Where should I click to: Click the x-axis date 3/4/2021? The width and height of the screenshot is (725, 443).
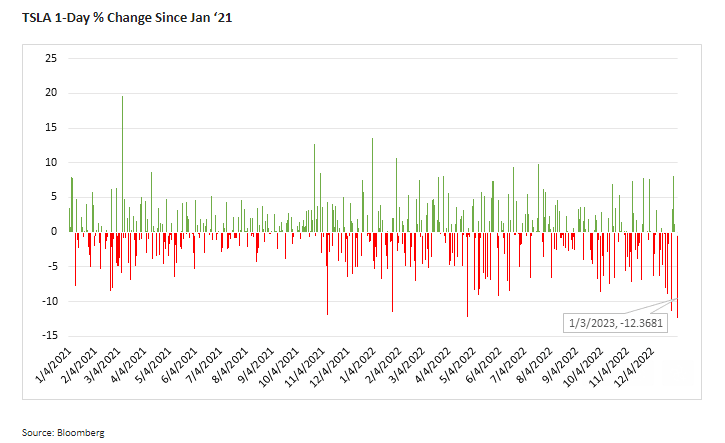pos(103,365)
